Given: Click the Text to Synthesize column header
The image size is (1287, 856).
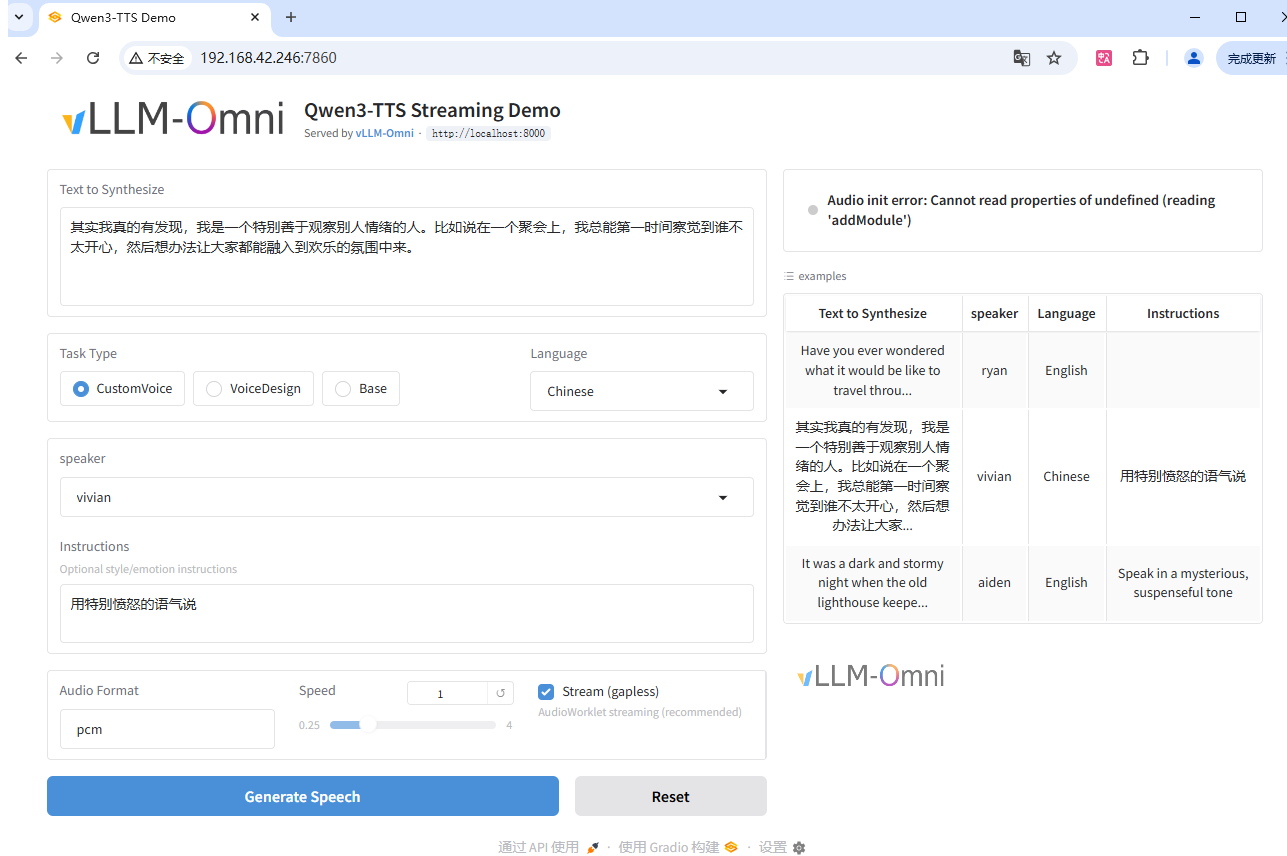Looking at the screenshot, I should [873, 313].
